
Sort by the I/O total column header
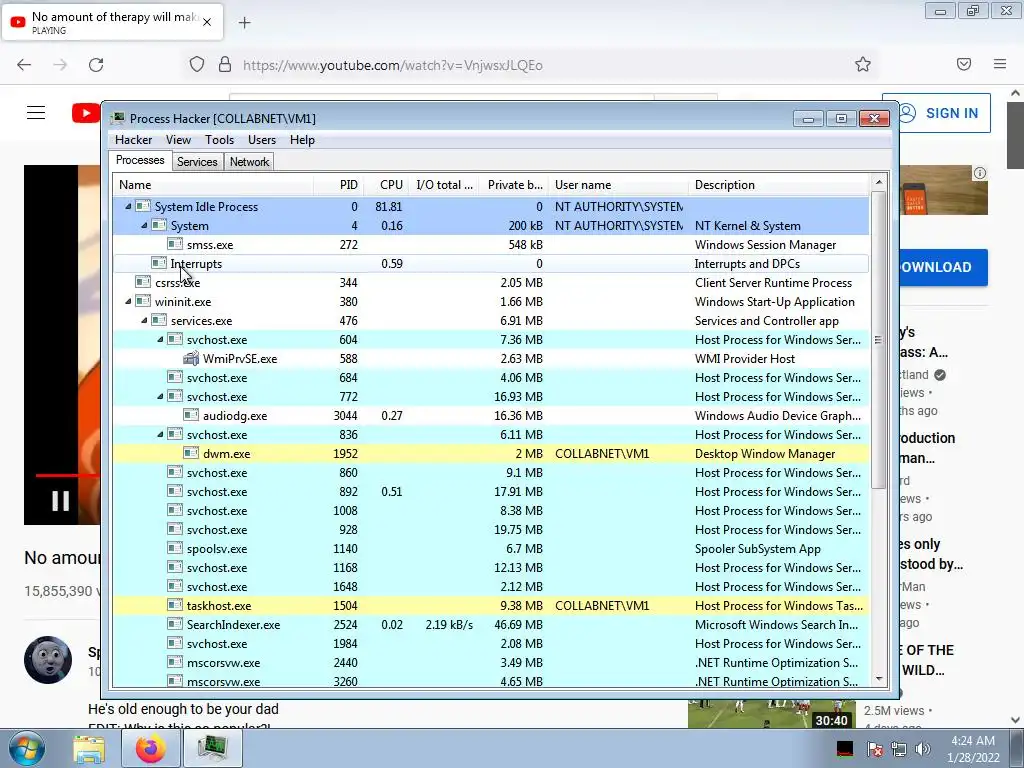443,185
